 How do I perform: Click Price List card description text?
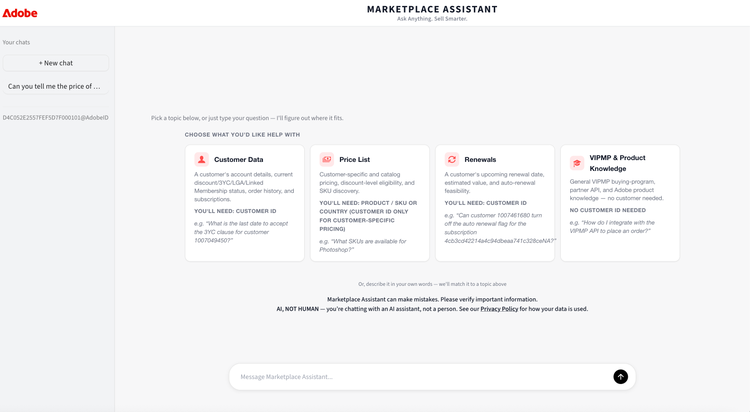(367, 183)
